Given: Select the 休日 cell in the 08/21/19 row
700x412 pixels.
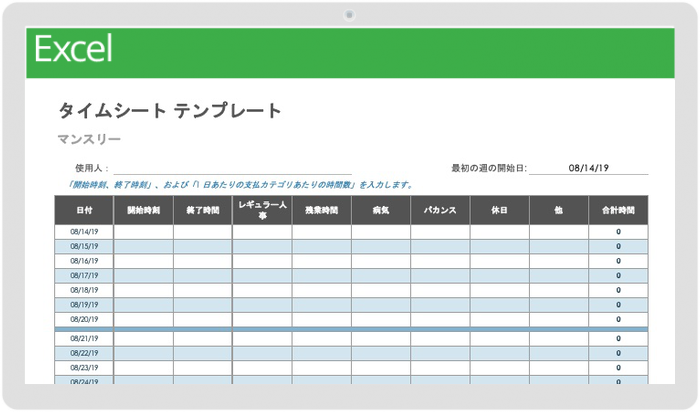Looking at the screenshot, I should [500, 338].
